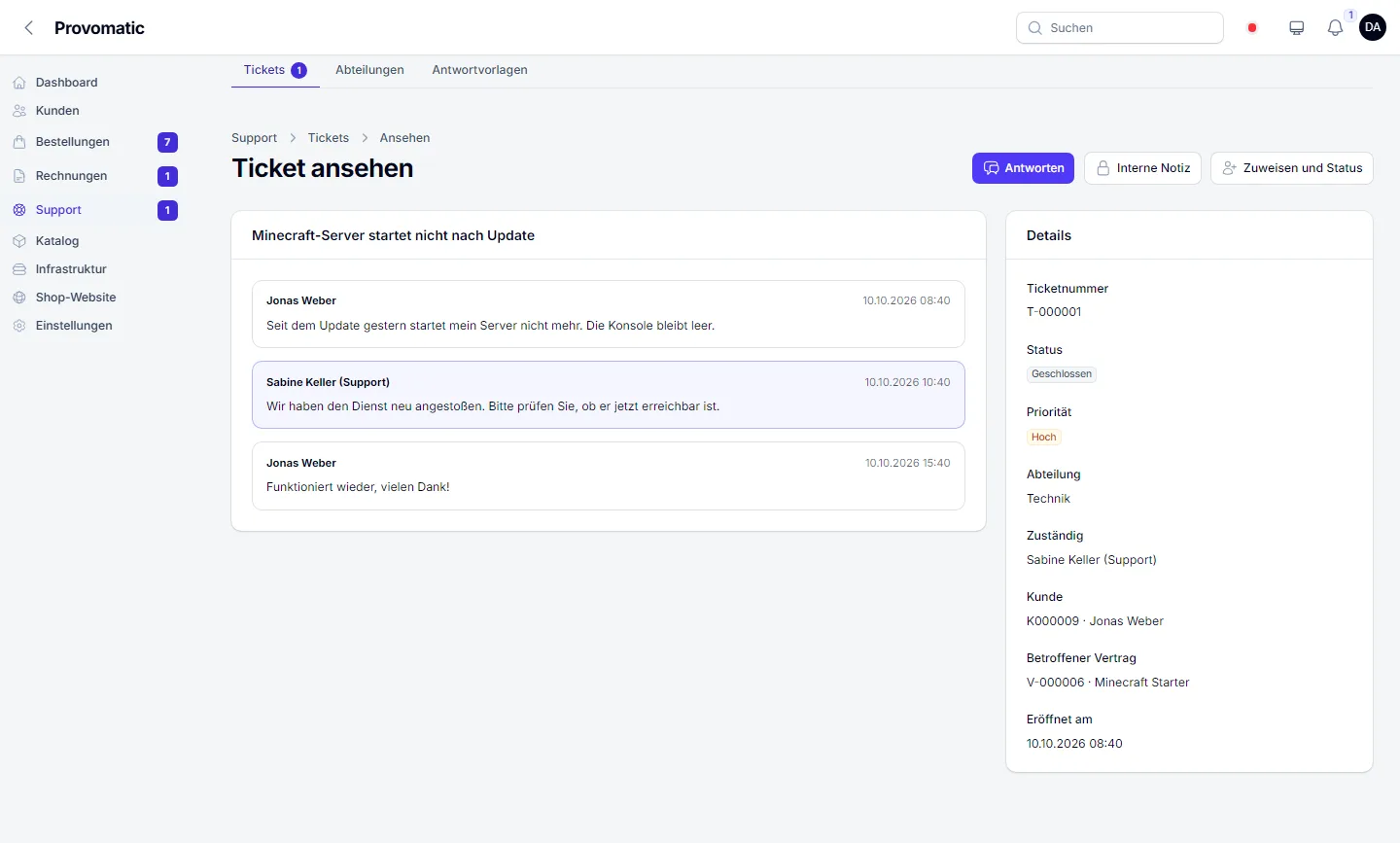This screenshot has height=843, width=1400.
Task: Click the Hoch priority badge
Action: point(1043,438)
